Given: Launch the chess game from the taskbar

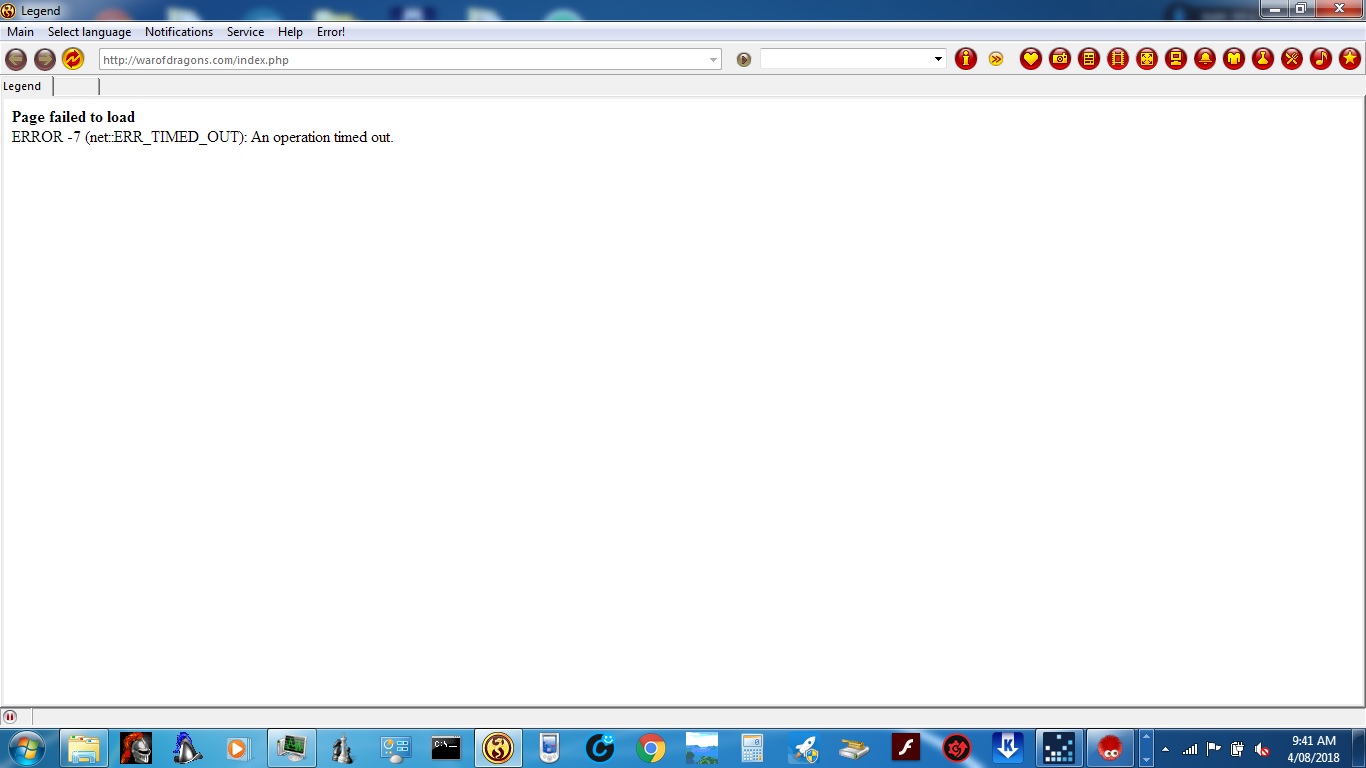Looking at the screenshot, I should 343,748.
